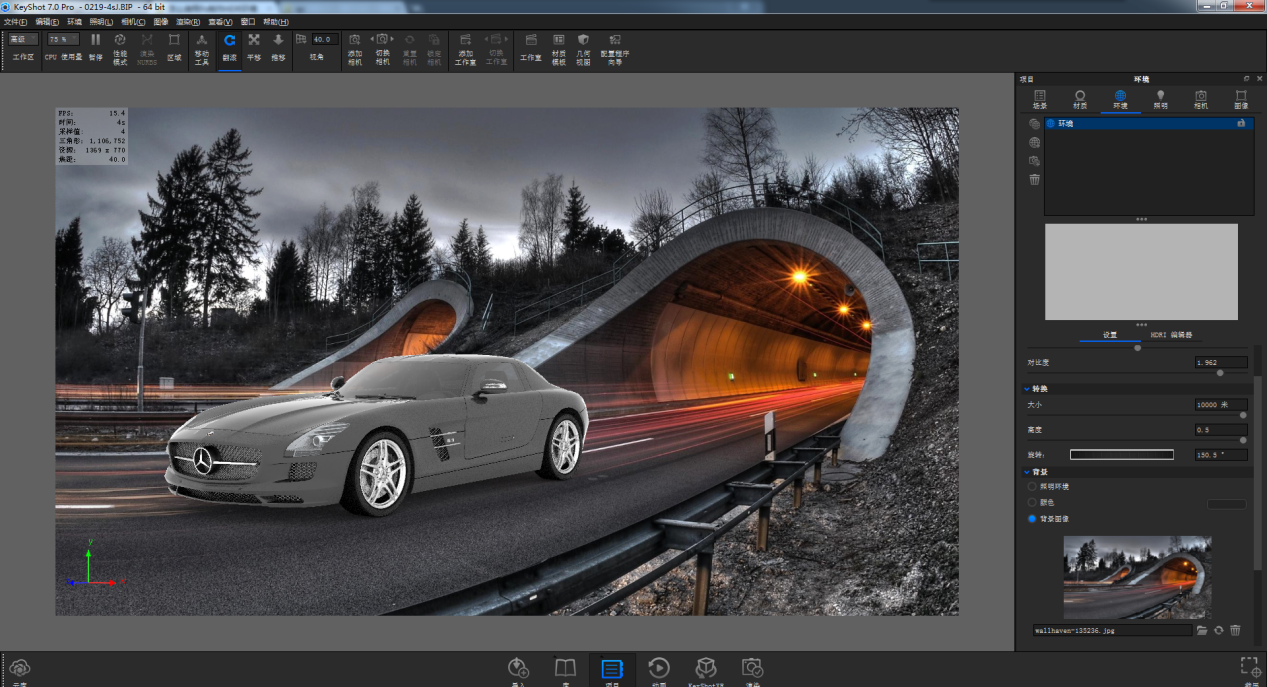Collapse the 转换 section
Image resolution: width=1267 pixels, height=687 pixels.
point(1026,389)
